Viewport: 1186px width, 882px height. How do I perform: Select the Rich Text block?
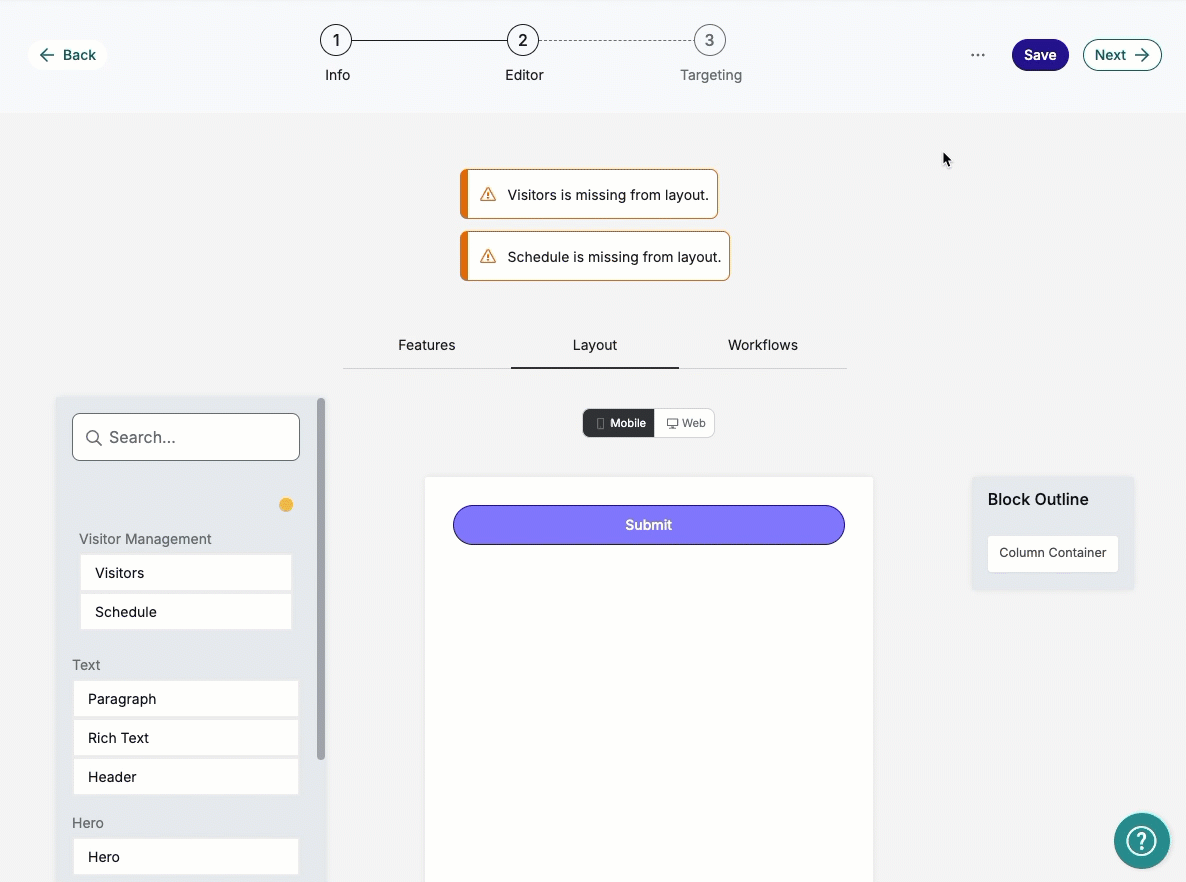[x=186, y=738]
